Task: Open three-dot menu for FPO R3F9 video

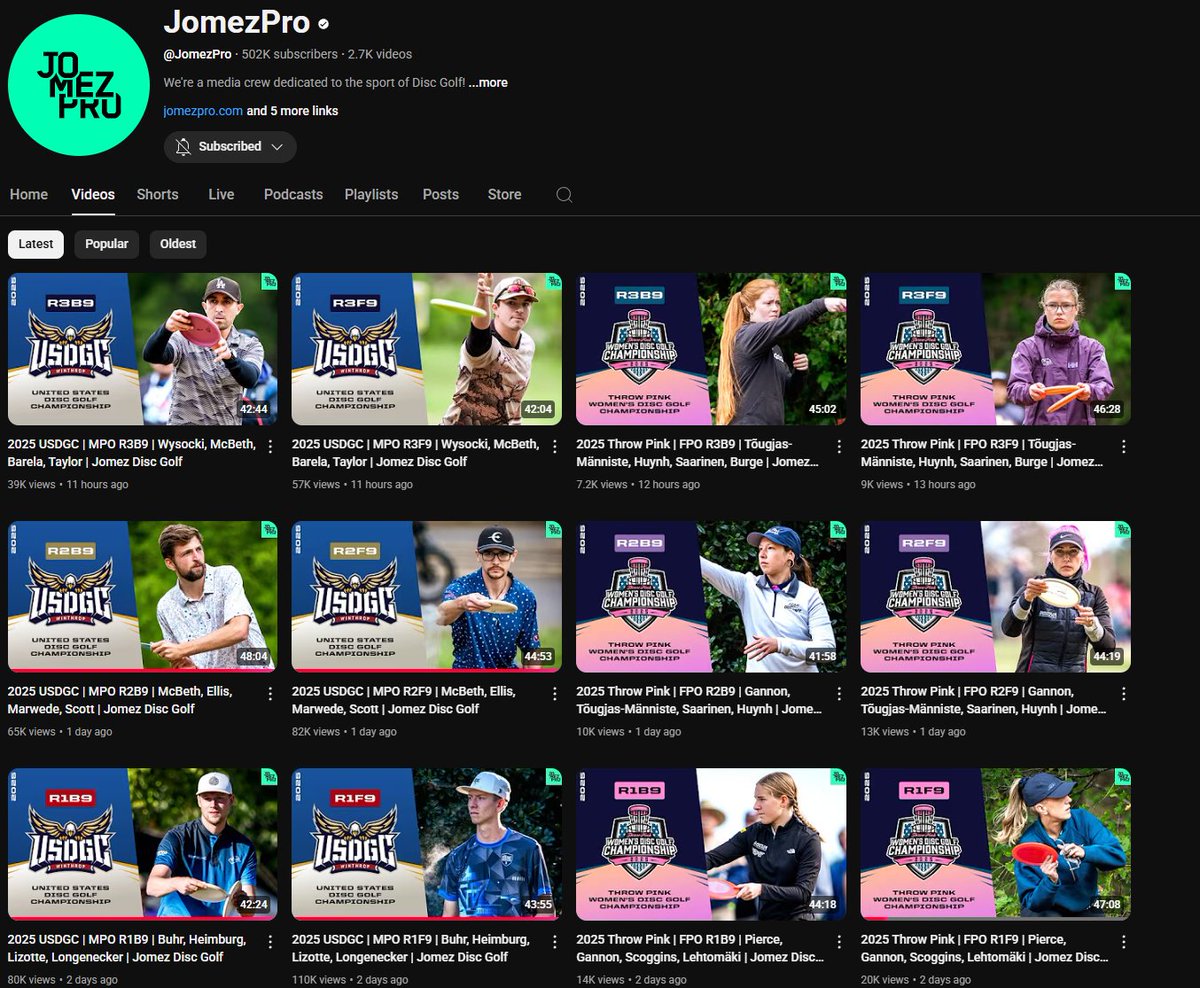Action: click(x=1123, y=447)
